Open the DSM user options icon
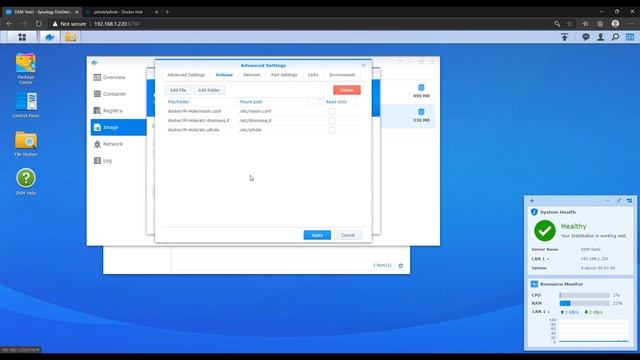This screenshot has height=360, width=640. tap(600, 37)
